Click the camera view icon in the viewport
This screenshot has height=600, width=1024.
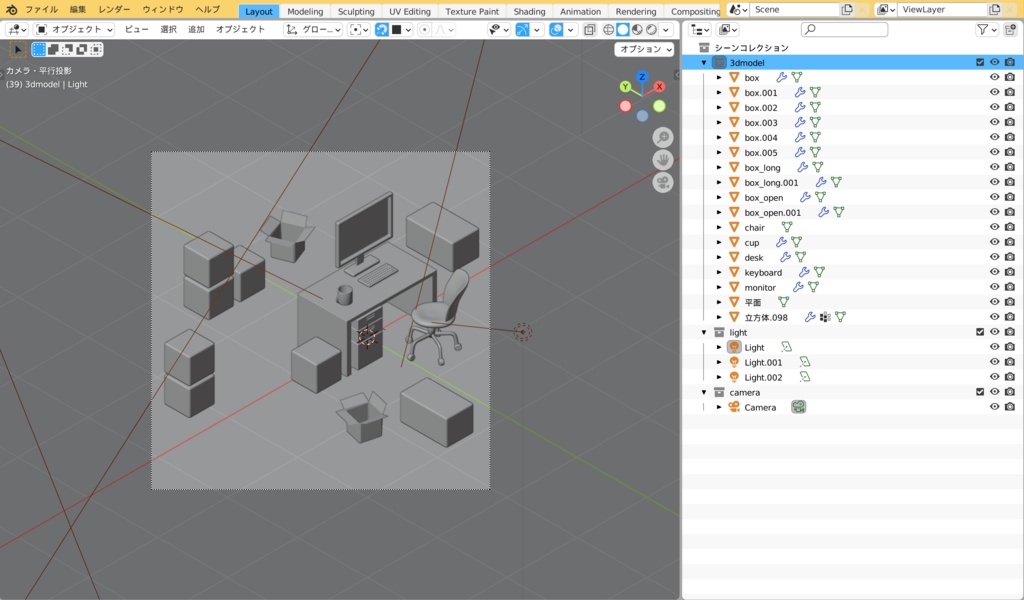662,182
